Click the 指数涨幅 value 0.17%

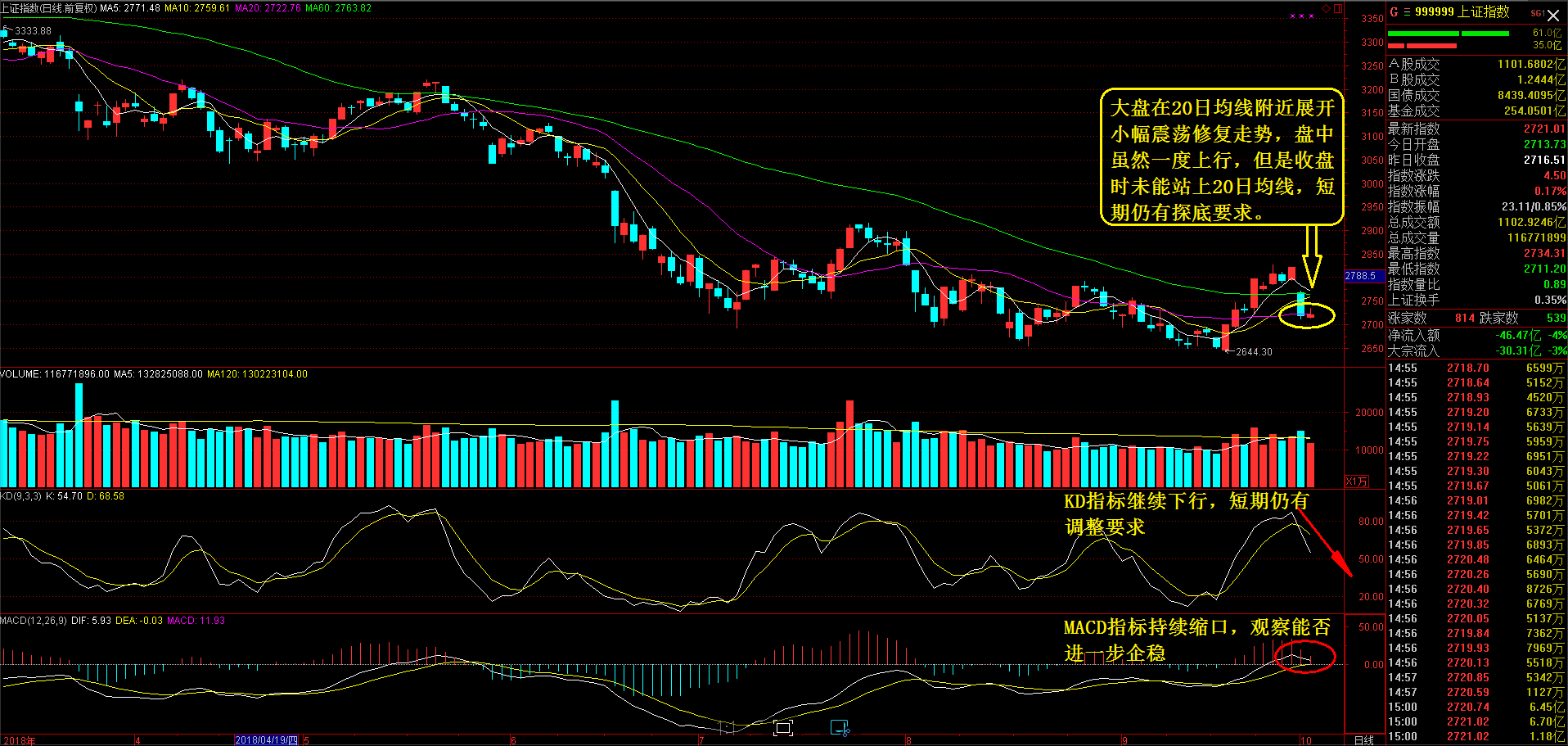click(x=1550, y=191)
